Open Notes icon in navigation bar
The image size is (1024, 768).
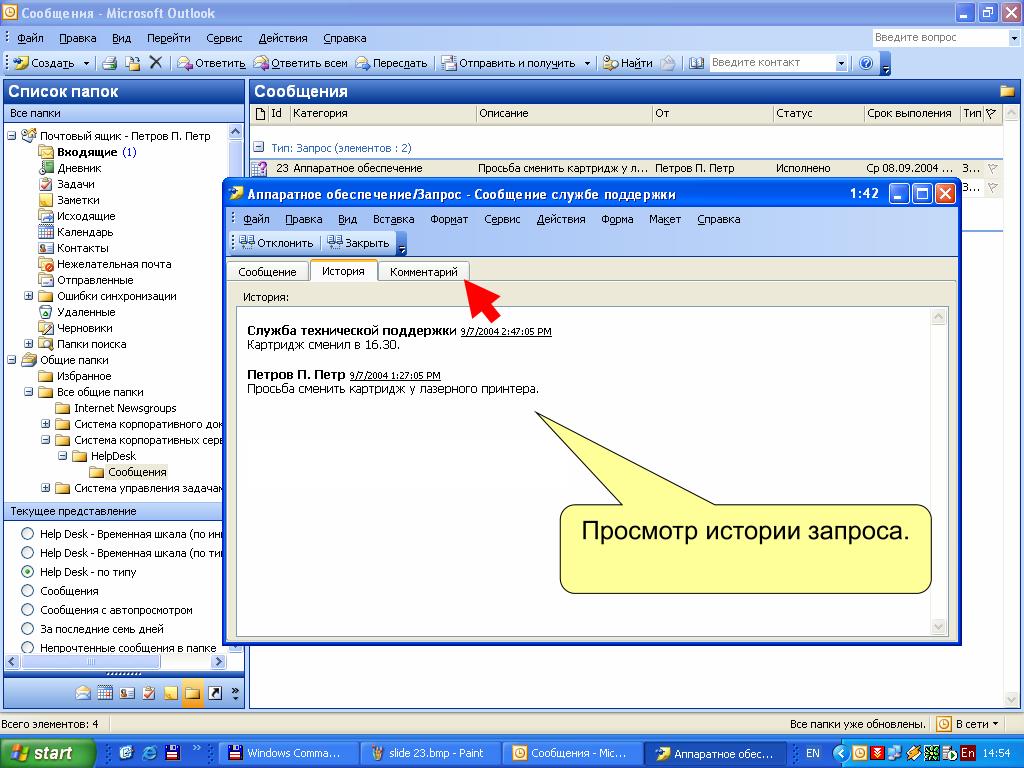coord(170,693)
